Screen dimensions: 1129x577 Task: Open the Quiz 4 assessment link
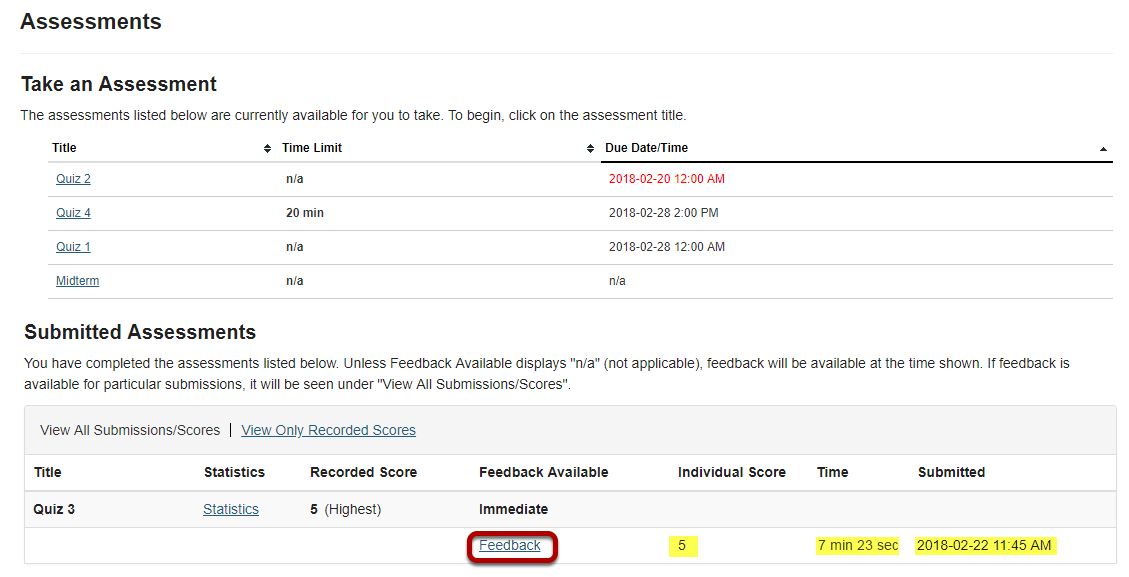click(x=73, y=213)
